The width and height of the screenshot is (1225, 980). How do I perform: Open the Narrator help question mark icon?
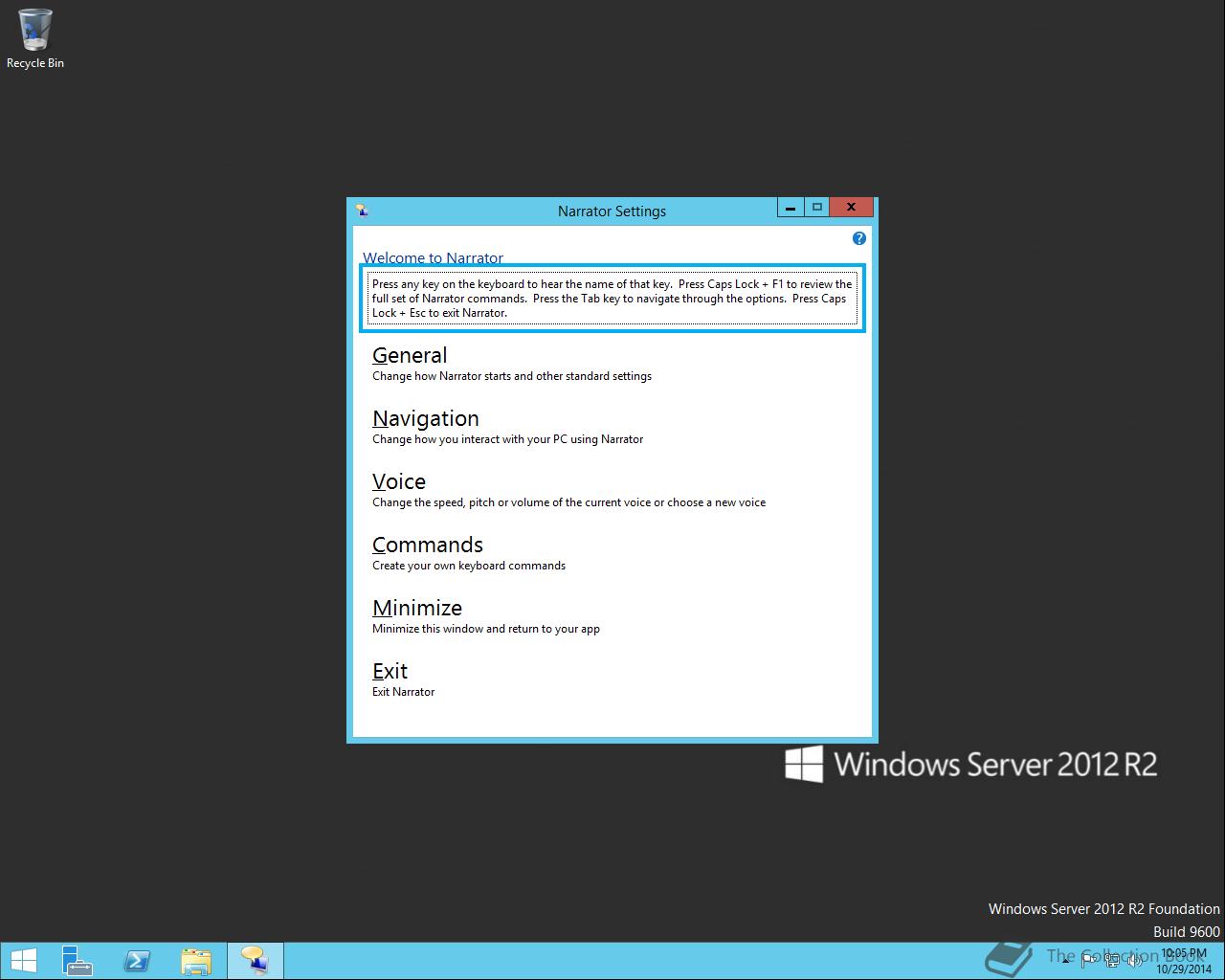[x=858, y=238]
